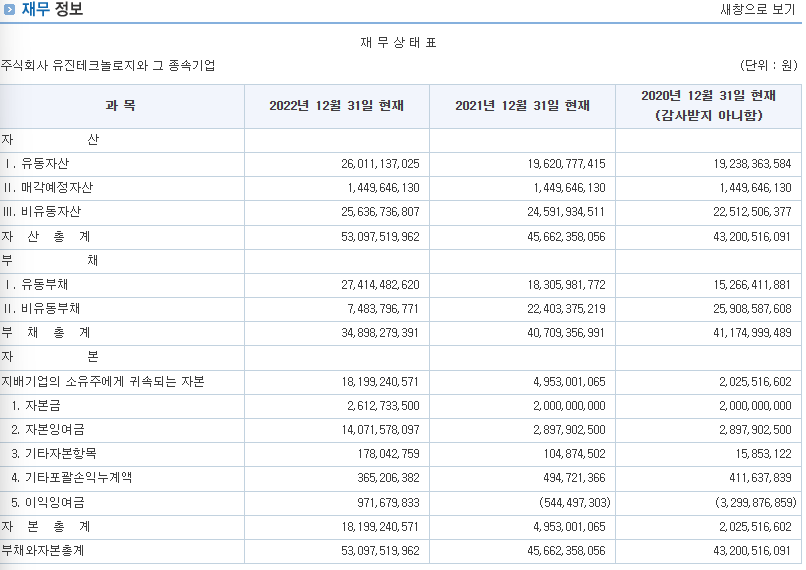The width and height of the screenshot is (806, 570).
Task: Select the 1. 자본금 row label
Action: coord(36,406)
